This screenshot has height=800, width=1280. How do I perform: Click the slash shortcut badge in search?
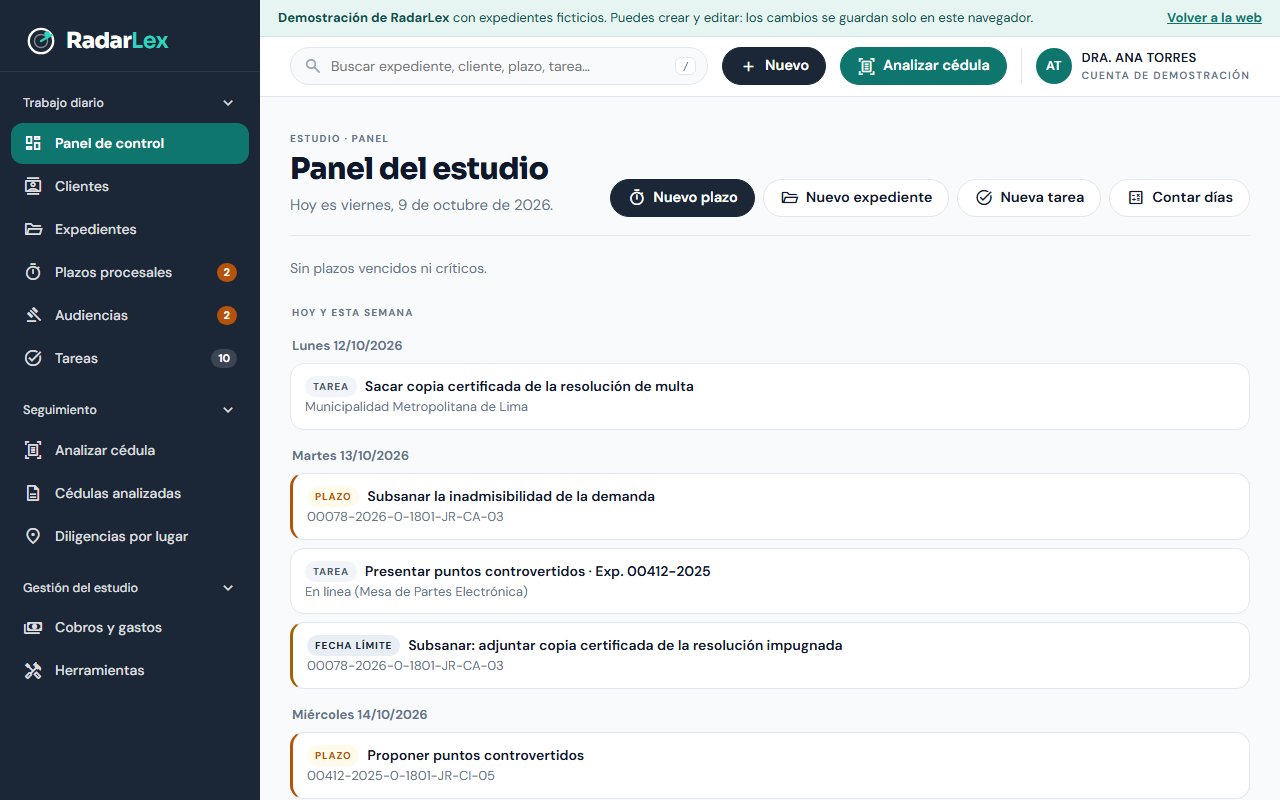pyautogui.click(x=685, y=66)
